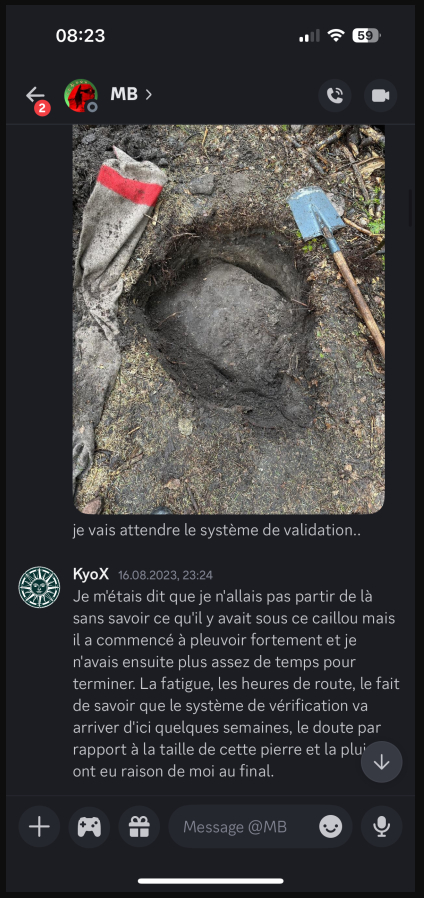Expand MB profile via chevron
The height and width of the screenshot is (904, 432).
(x=148, y=94)
